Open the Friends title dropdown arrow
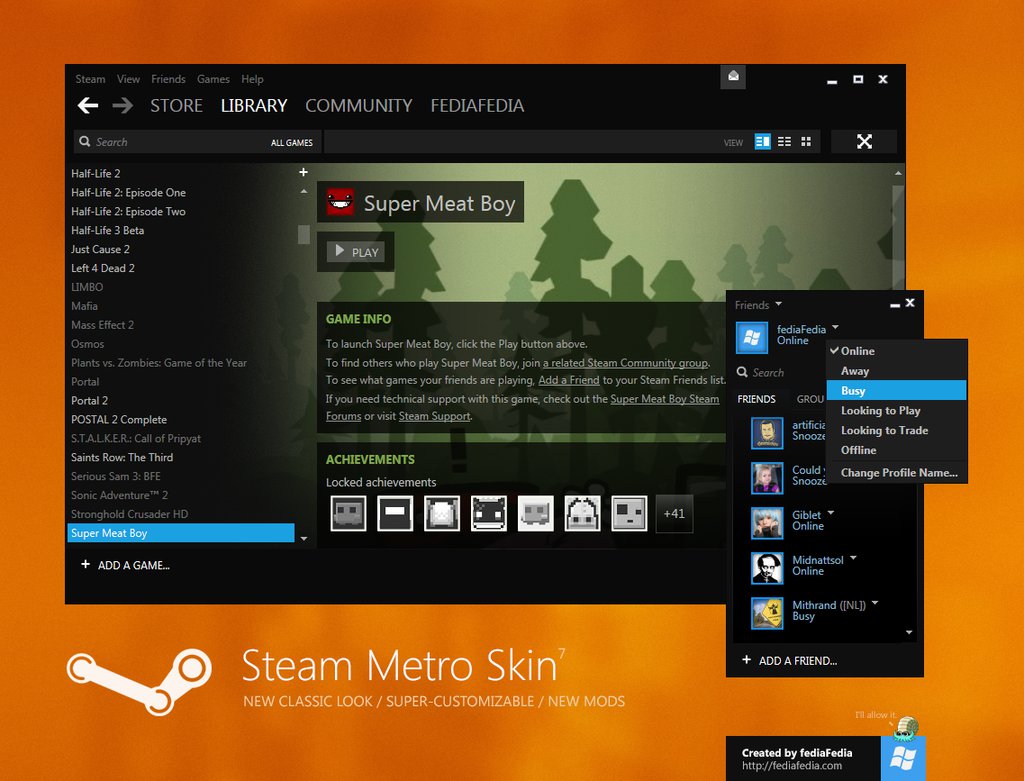 [778, 305]
